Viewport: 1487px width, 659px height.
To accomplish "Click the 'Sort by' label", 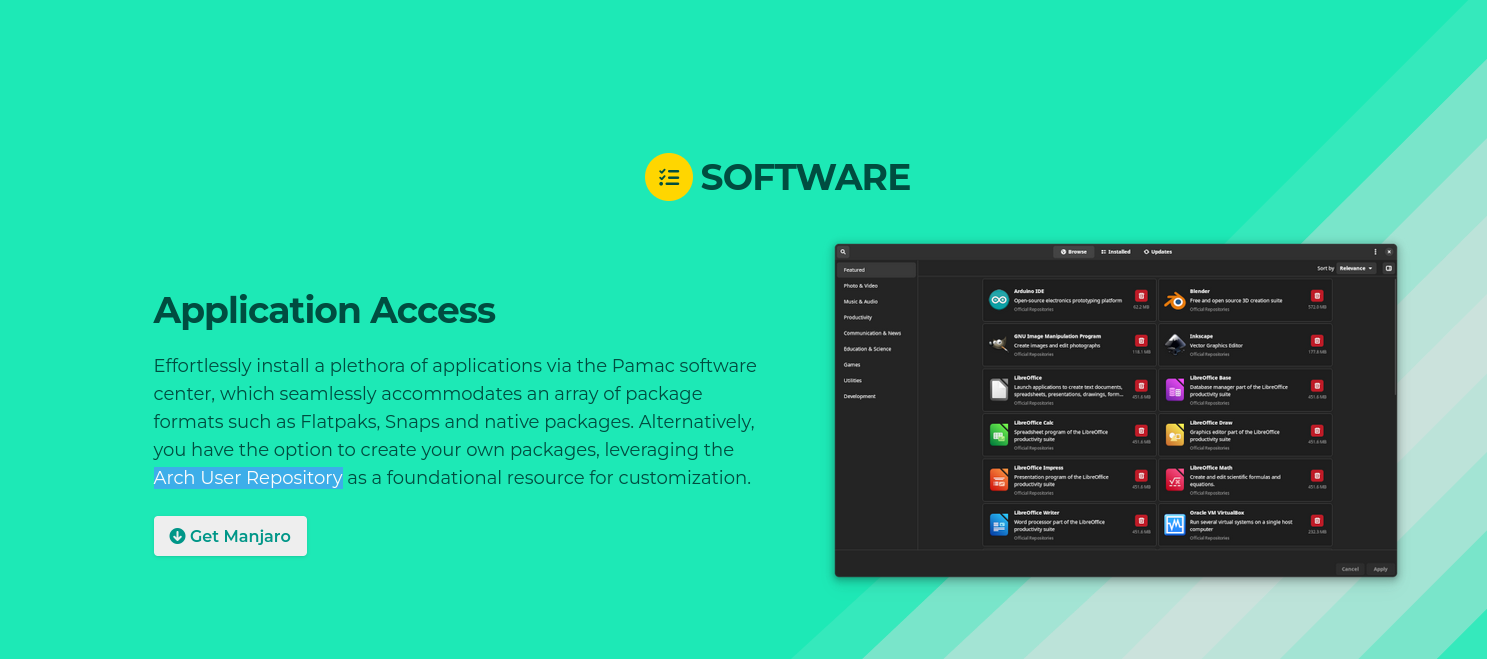I will pos(1325,268).
